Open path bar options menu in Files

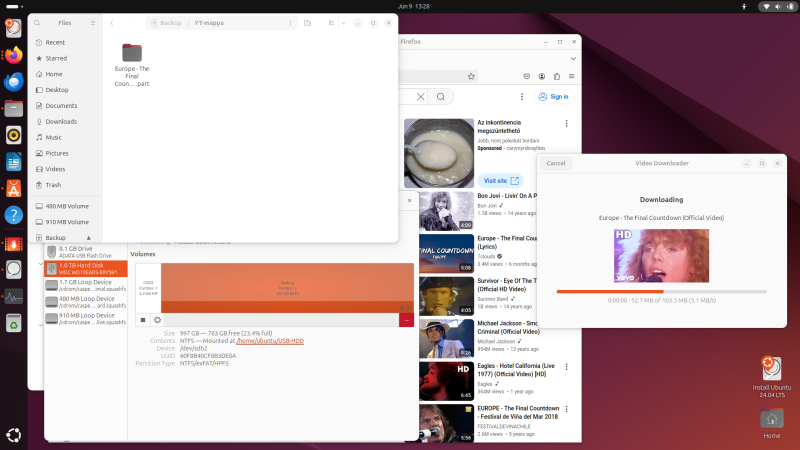(x=290, y=23)
